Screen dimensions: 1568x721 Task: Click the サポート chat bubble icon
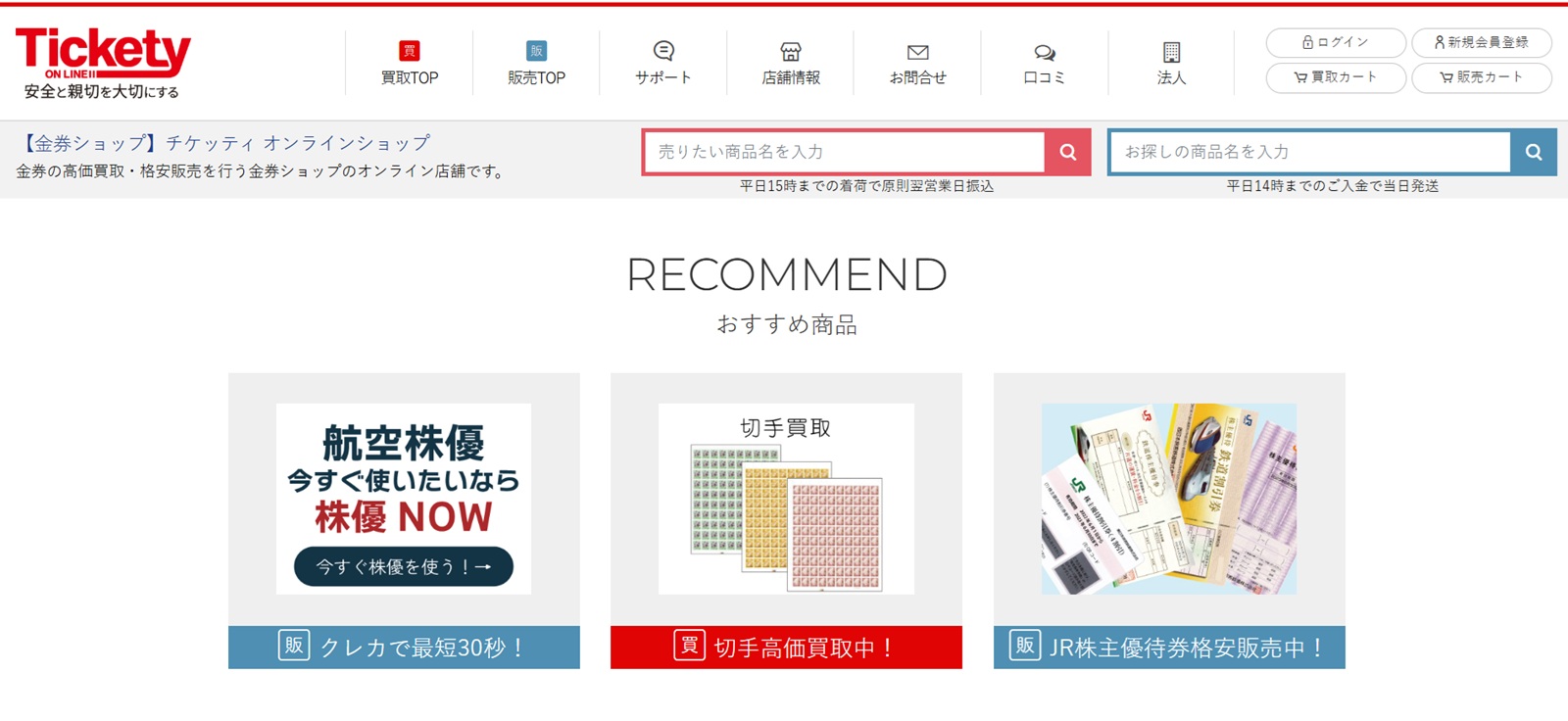point(663,51)
